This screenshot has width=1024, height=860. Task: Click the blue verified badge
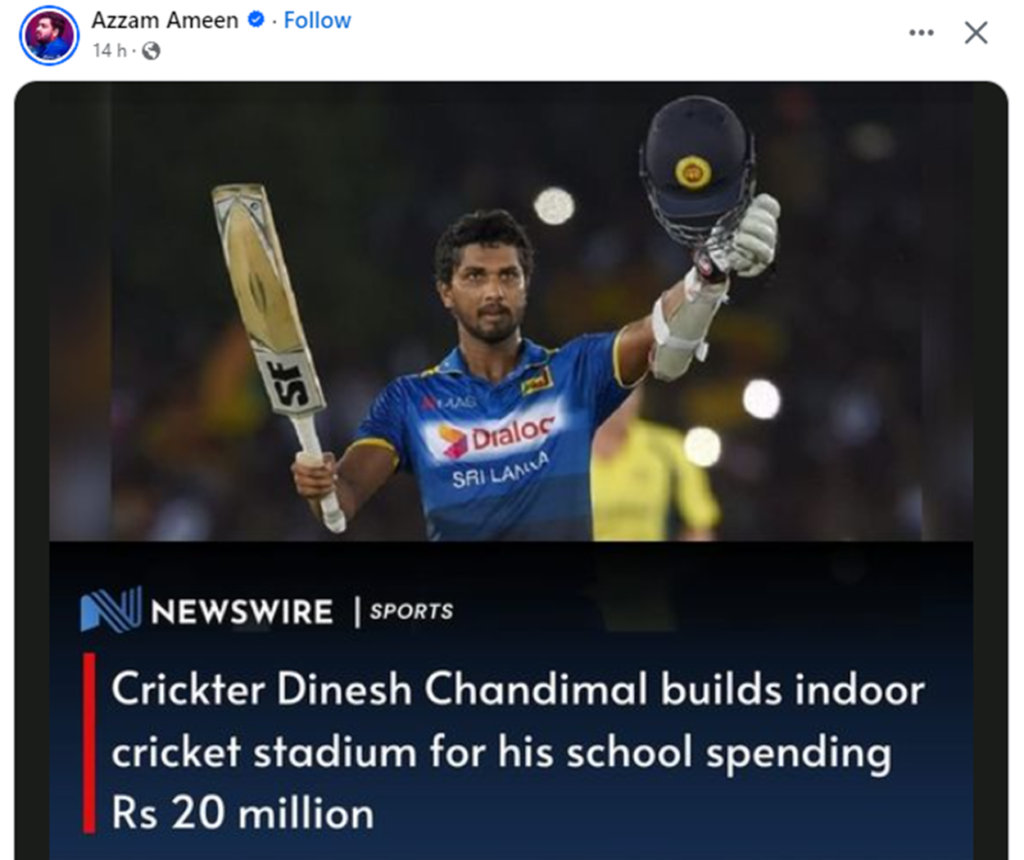256,20
